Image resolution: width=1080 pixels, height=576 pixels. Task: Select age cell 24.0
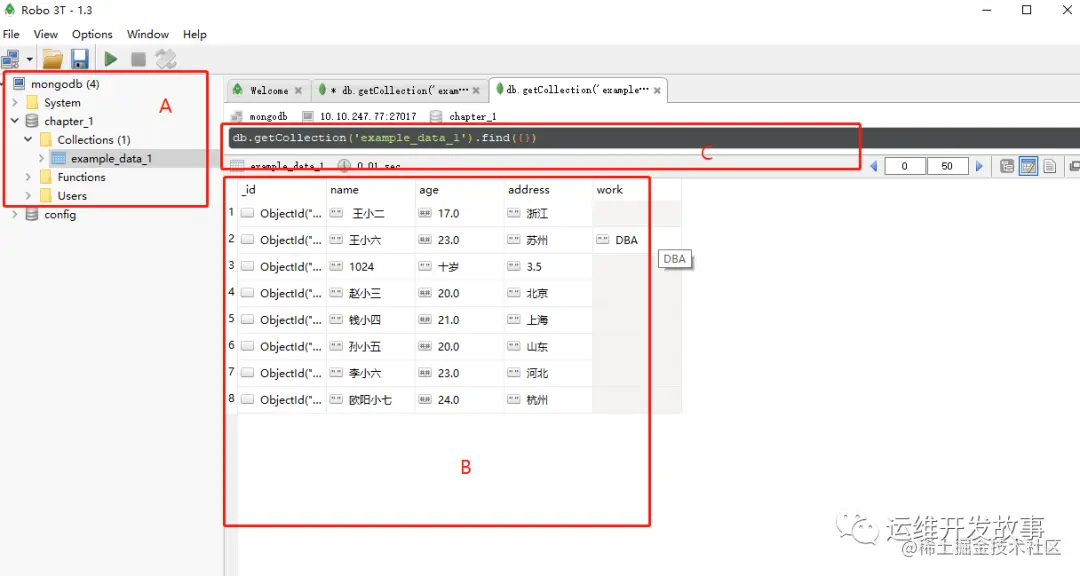click(x=459, y=400)
